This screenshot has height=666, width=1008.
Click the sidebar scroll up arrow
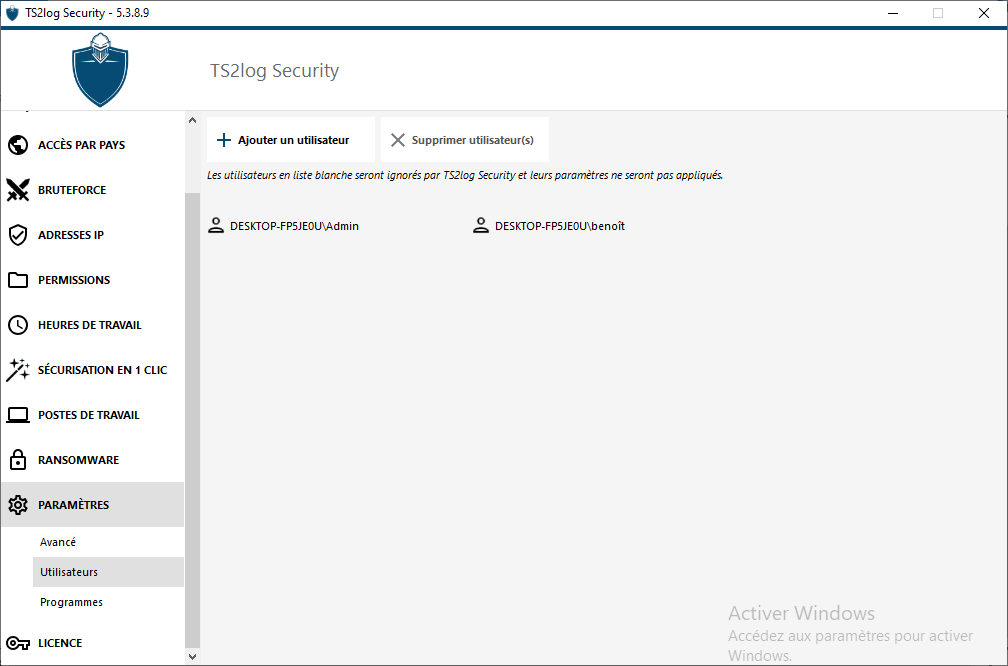tap(192, 120)
